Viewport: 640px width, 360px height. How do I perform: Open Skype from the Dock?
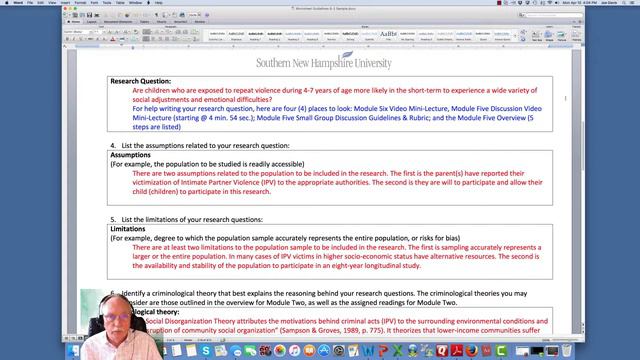[x=206, y=351]
